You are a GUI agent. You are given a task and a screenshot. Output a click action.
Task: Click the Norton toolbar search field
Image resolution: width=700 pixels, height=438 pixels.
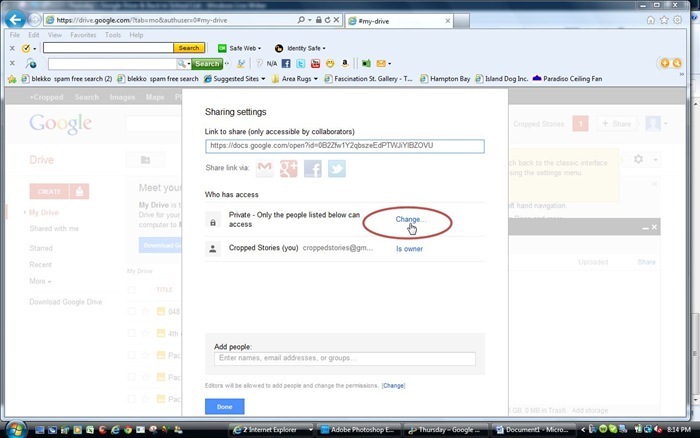click(x=108, y=48)
